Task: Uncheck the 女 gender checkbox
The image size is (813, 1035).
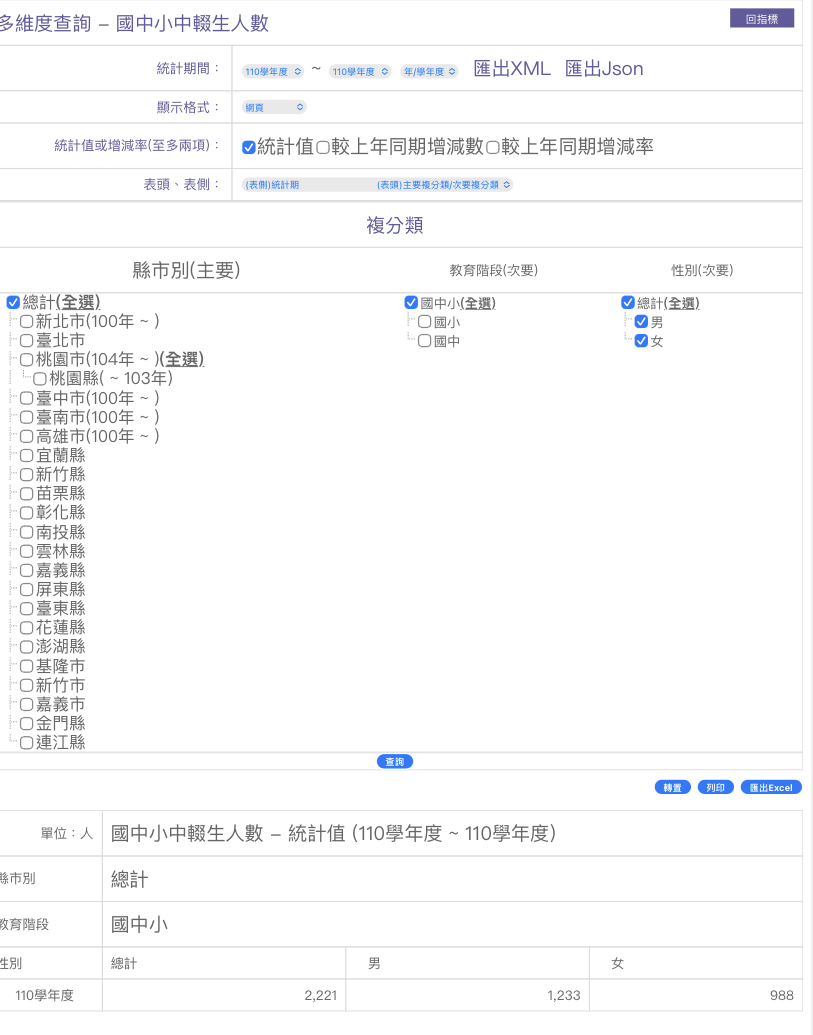Action: [642, 341]
